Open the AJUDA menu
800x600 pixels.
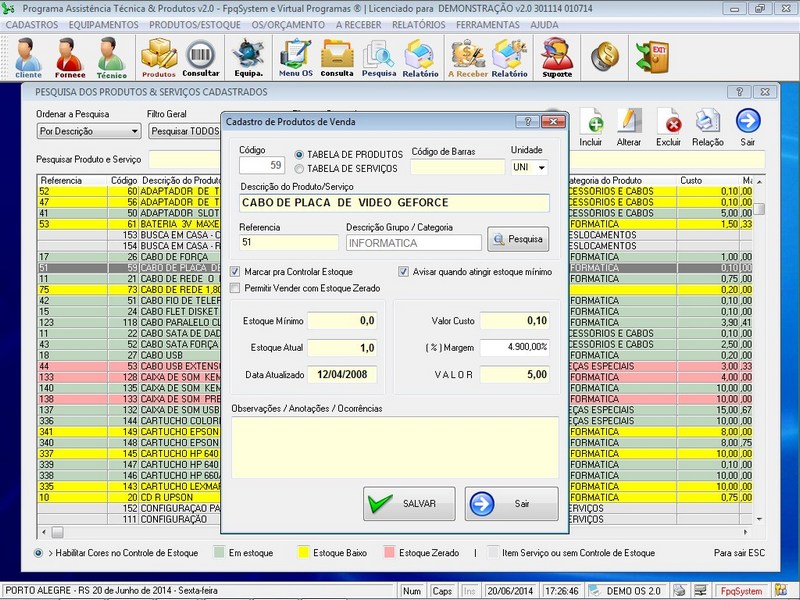(x=544, y=24)
